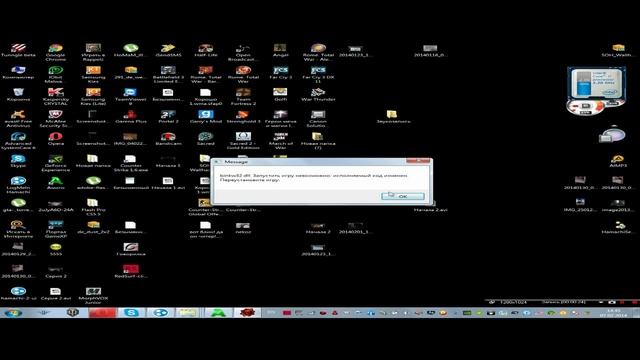This screenshot has height=360, width=640.
Task: Select the Open Broadcaster desktop icon
Action: pyautogui.click(x=243, y=53)
